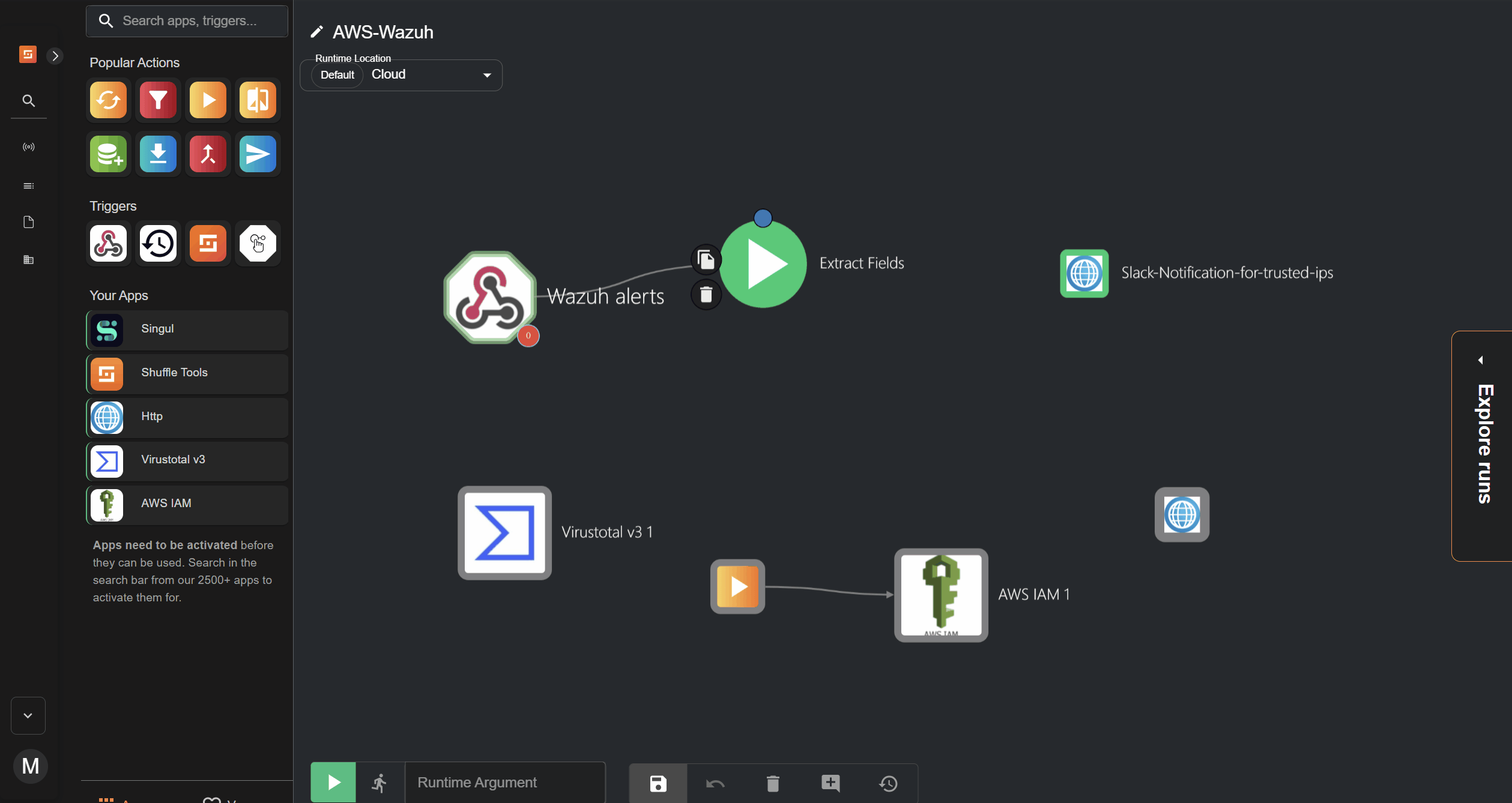The image size is (1512, 803).
Task: Select the AWS IAM 1 node
Action: (x=941, y=595)
